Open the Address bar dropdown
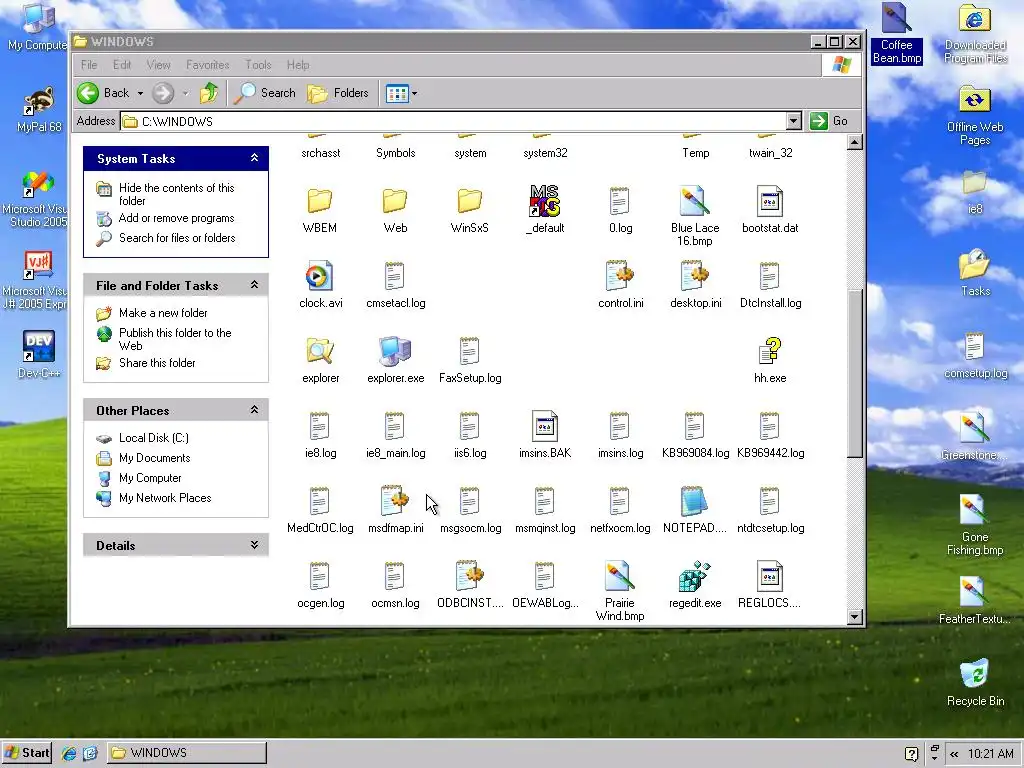The height and width of the screenshot is (768, 1024). point(793,121)
